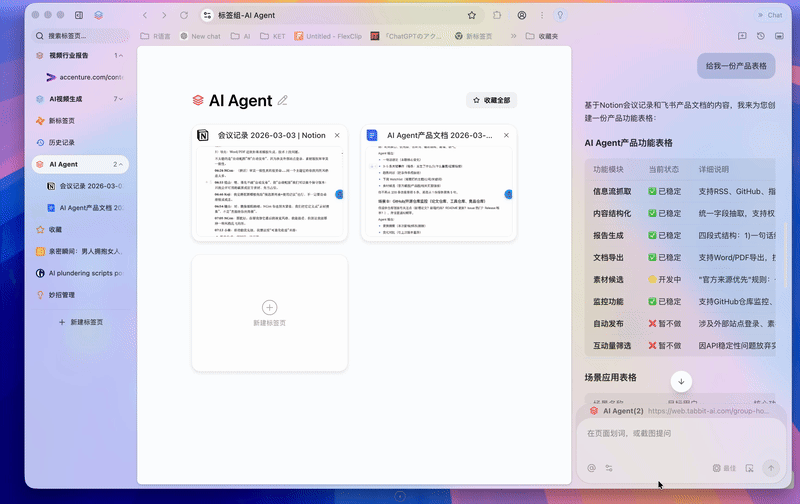The height and width of the screenshot is (504, 800).
Task: Send message with the up arrow button
Action: [771, 468]
